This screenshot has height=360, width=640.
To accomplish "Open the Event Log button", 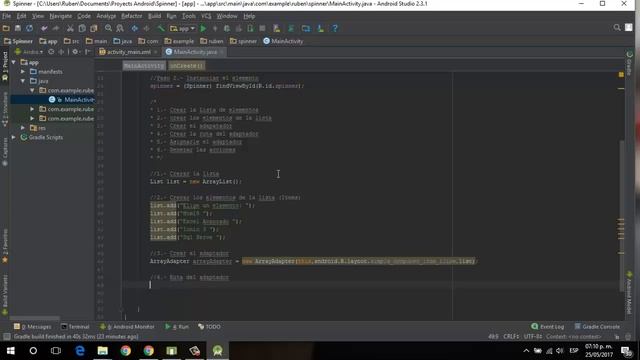I will click(x=548, y=327).
